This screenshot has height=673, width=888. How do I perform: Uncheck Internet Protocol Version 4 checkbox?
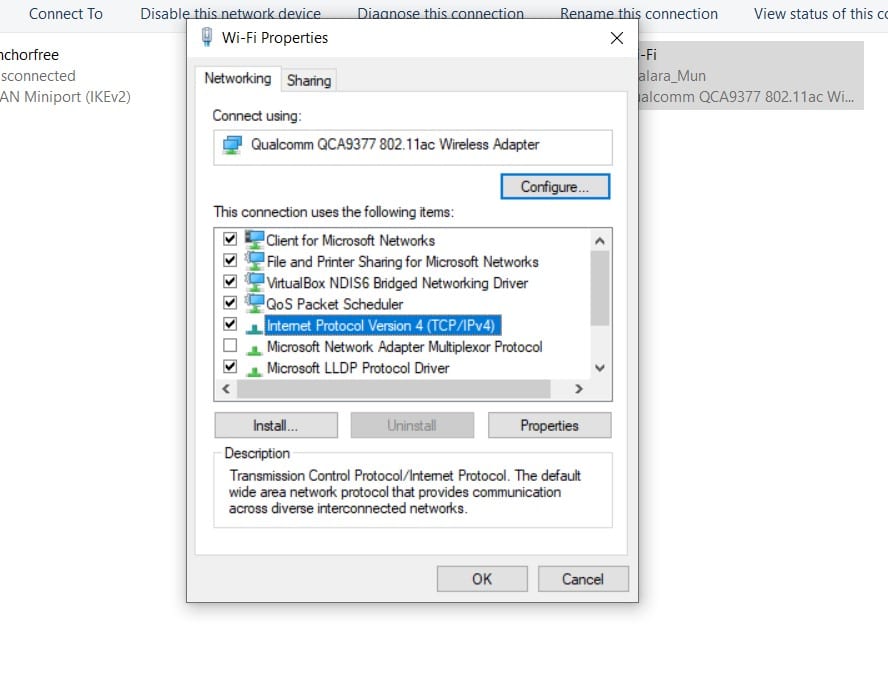coord(230,324)
